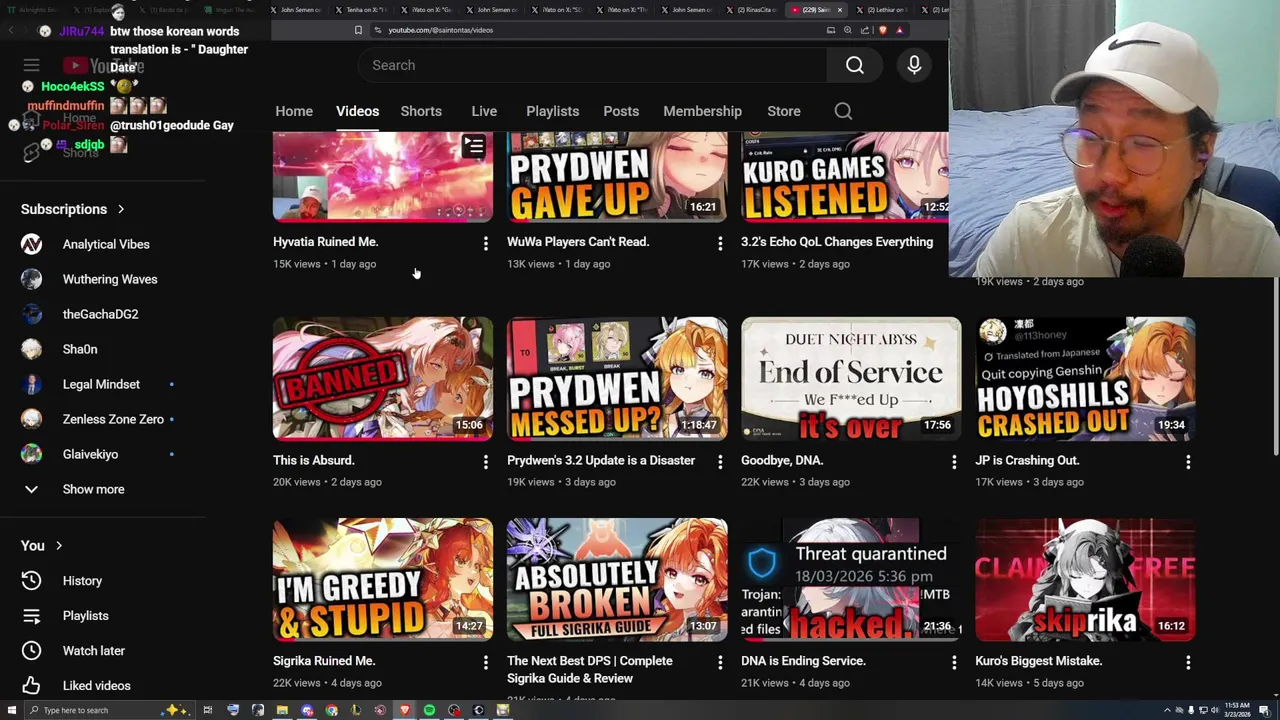Image resolution: width=1280 pixels, height=720 pixels.
Task: Open the Posts tab
Action: click(x=621, y=111)
